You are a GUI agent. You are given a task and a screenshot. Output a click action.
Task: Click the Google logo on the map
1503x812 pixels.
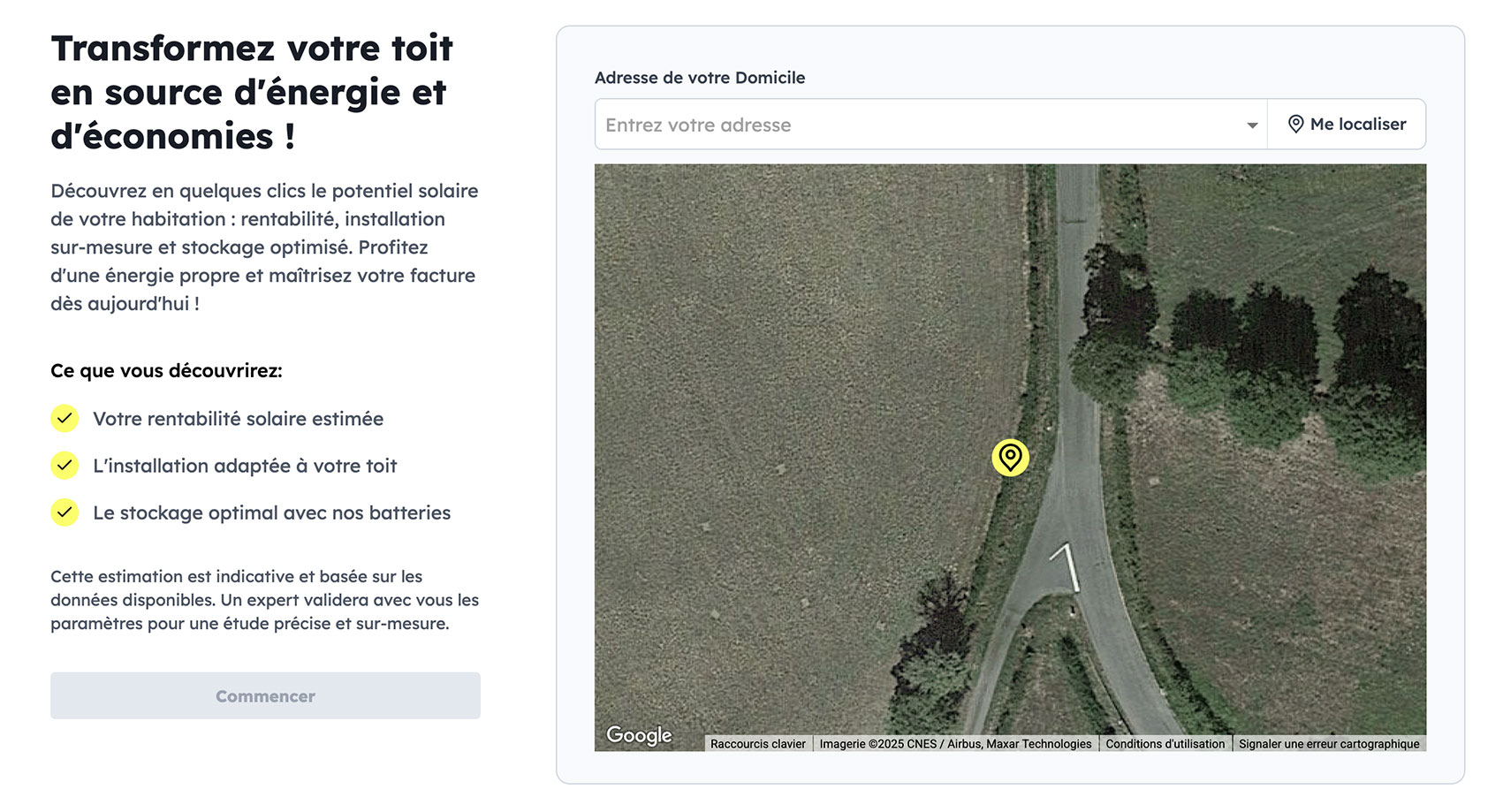(x=639, y=735)
